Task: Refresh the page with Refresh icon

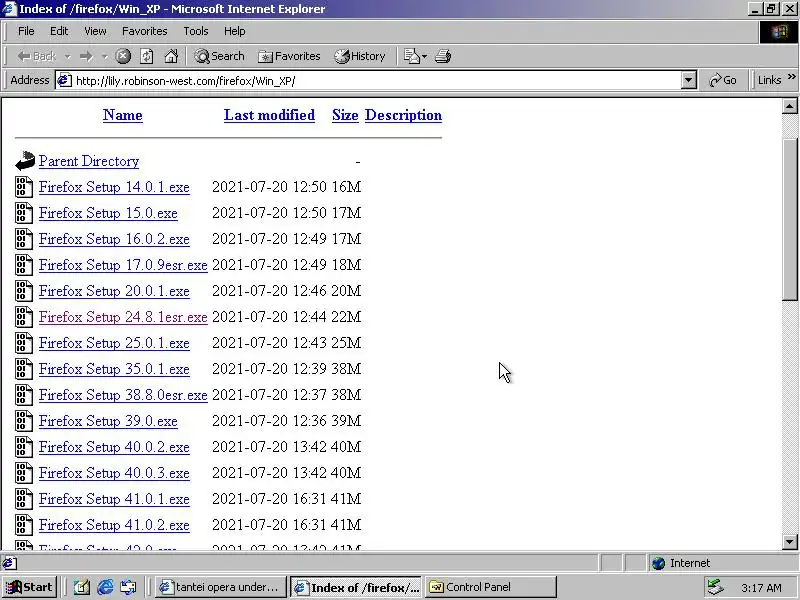Action: click(147, 56)
